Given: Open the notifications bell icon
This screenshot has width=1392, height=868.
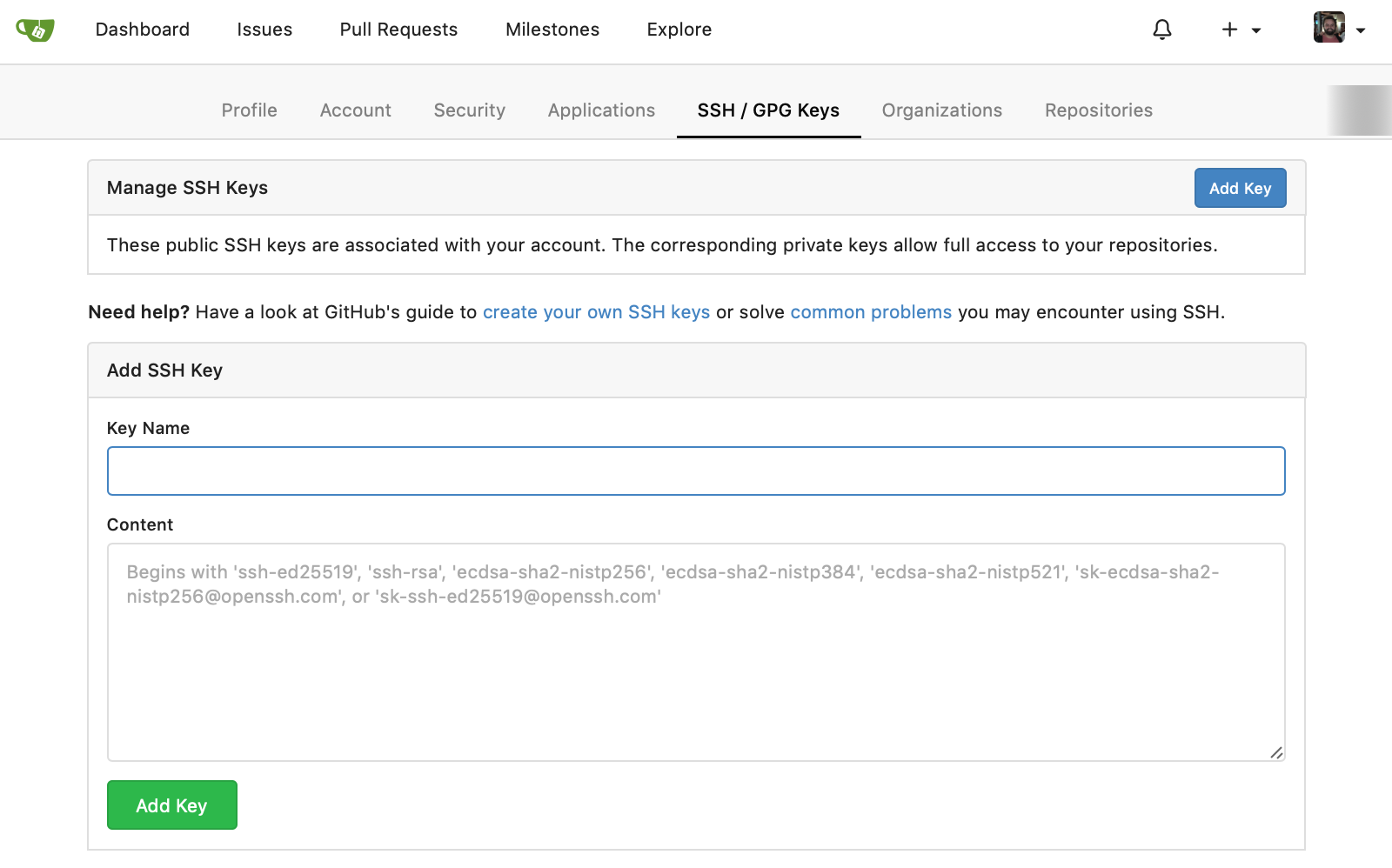Looking at the screenshot, I should tap(1162, 30).
